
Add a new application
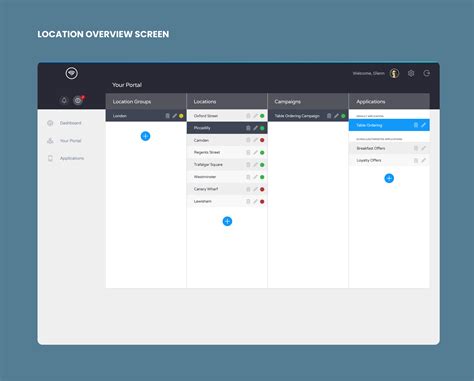[x=389, y=178]
